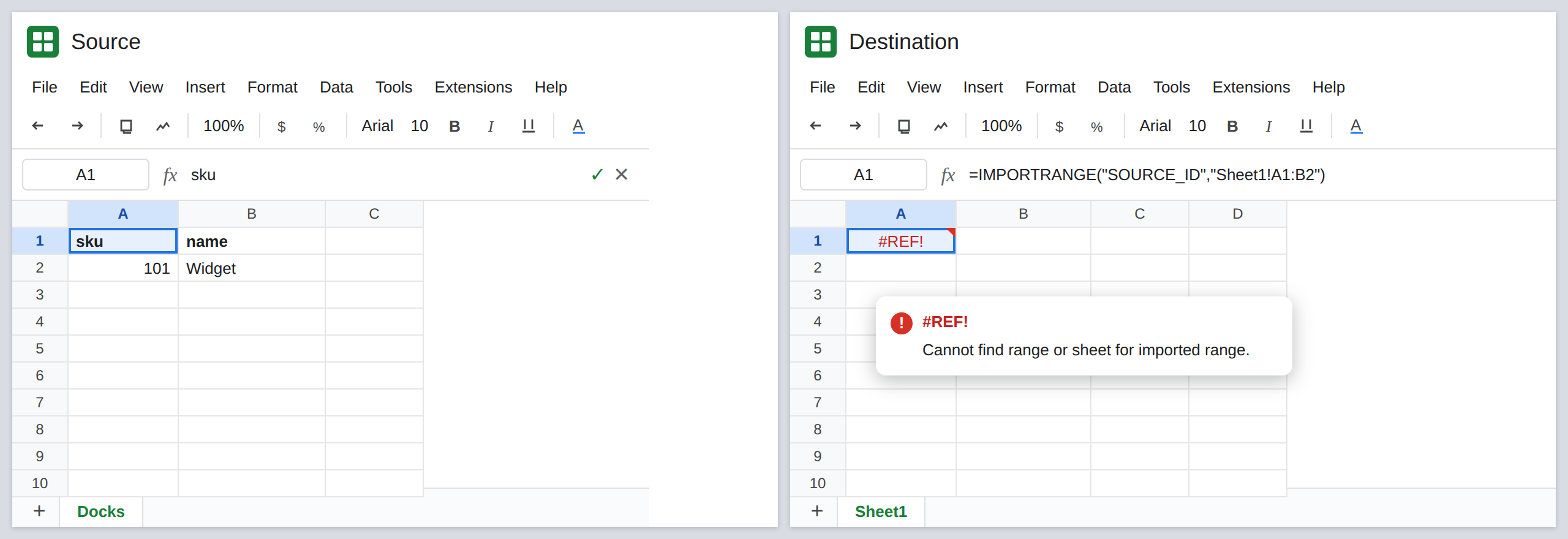Click the Source name box A1

[86, 175]
